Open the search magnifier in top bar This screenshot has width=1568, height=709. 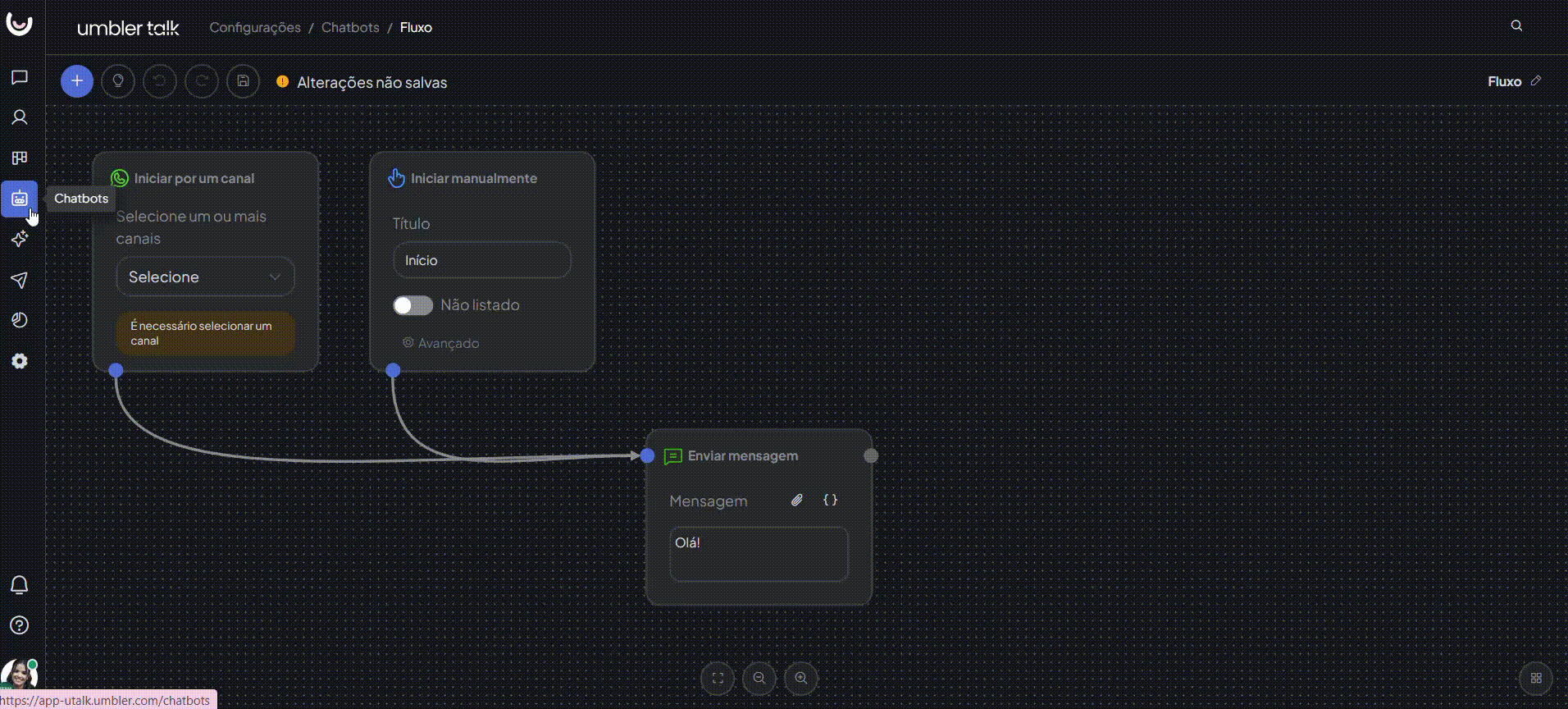click(1516, 26)
